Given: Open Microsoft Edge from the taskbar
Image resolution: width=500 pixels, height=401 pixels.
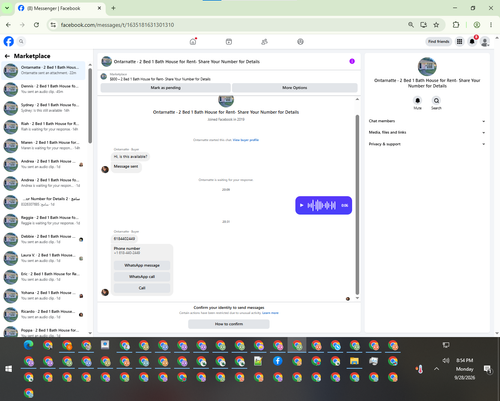Looking at the screenshot, I should pyautogui.click(x=29, y=345).
